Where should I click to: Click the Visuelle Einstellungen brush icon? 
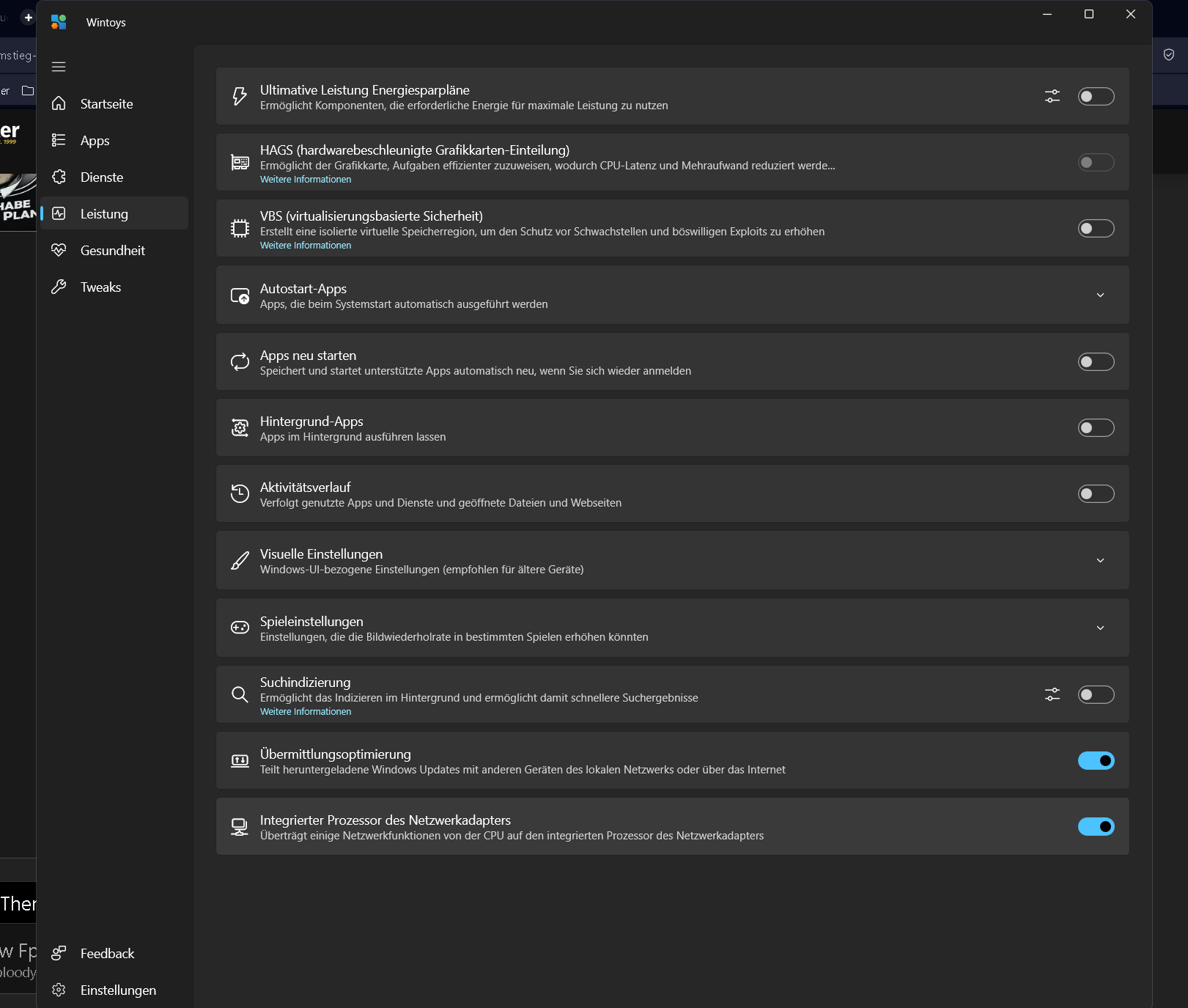240,561
